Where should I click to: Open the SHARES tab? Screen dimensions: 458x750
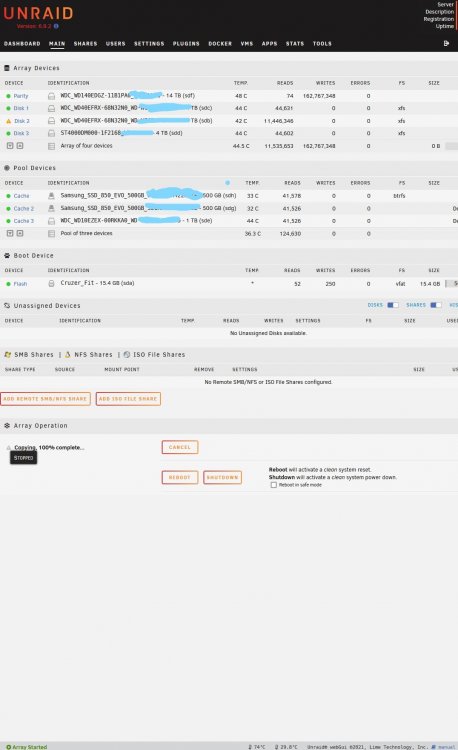click(85, 44)
